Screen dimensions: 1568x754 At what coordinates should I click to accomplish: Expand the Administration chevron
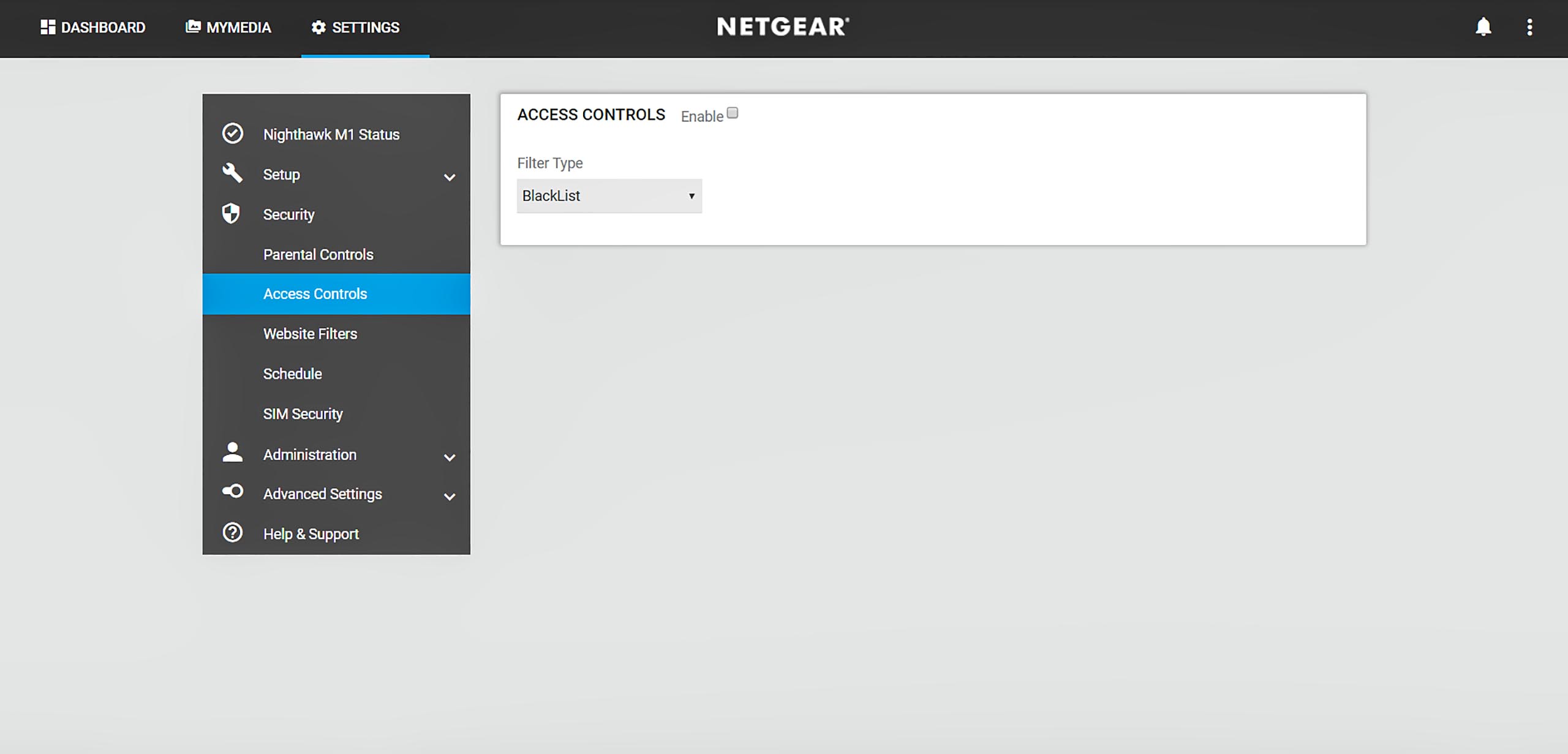click(x=450, y=458)
